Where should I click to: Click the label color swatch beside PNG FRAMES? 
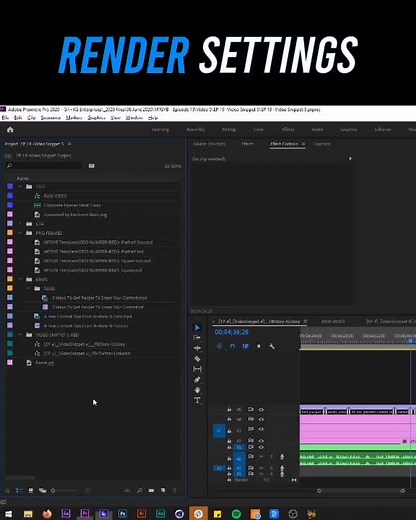coord(10,233)
